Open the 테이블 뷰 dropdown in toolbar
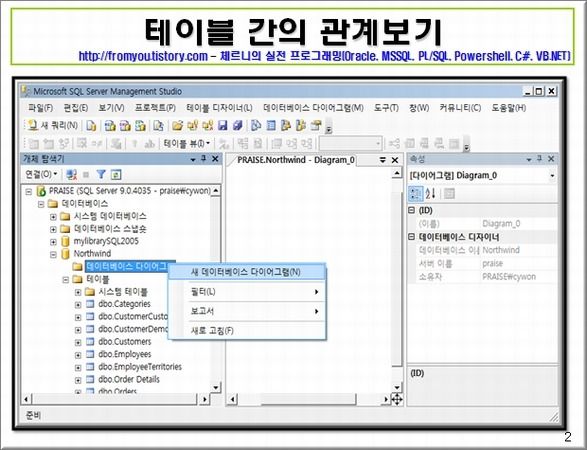Image resolution: width=587 pixels, height=450 pixels. coord(186,144)
